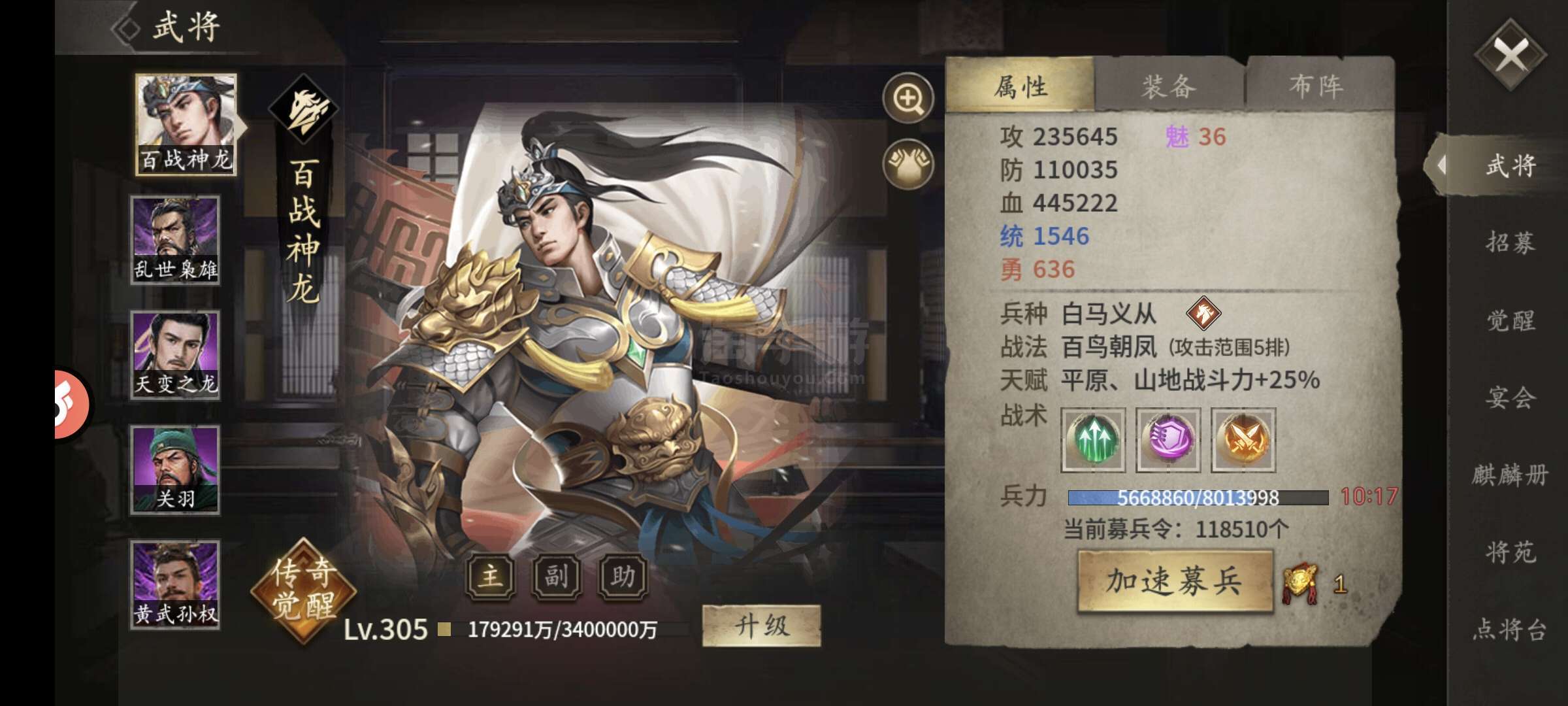Image resolution: width=1568 pixels, height=706 pixels.
Task: Open the 招募 recruit menu
Action: coord(1510,243)
